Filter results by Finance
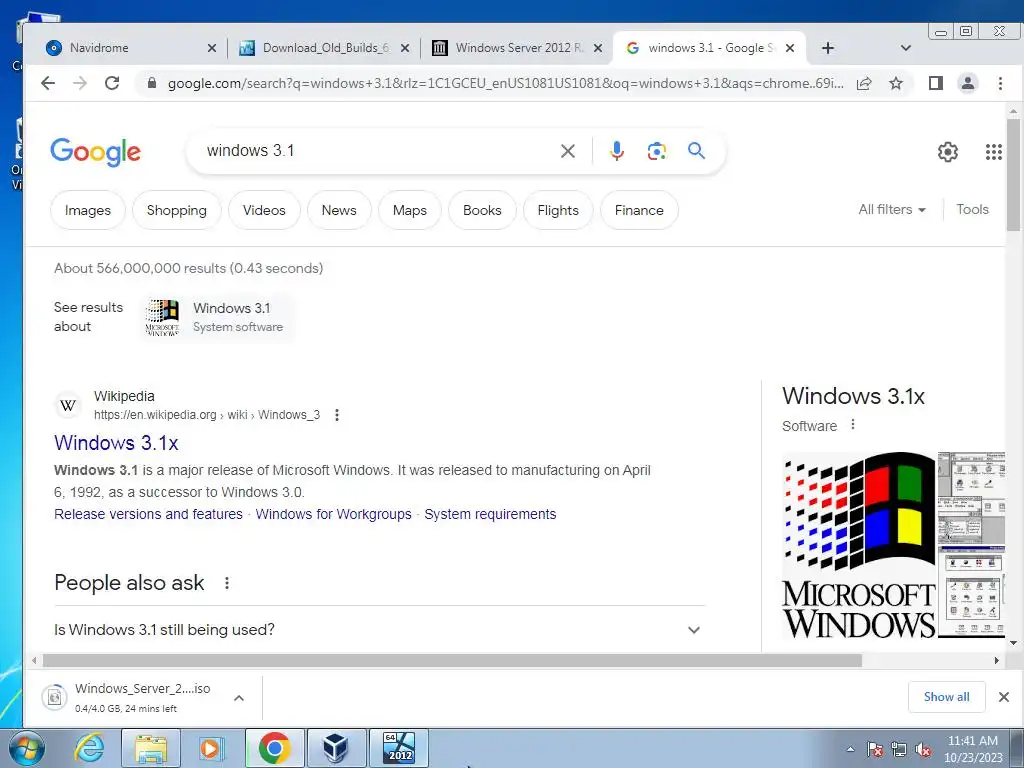The image size is (1024, 768). click(639, 210)
